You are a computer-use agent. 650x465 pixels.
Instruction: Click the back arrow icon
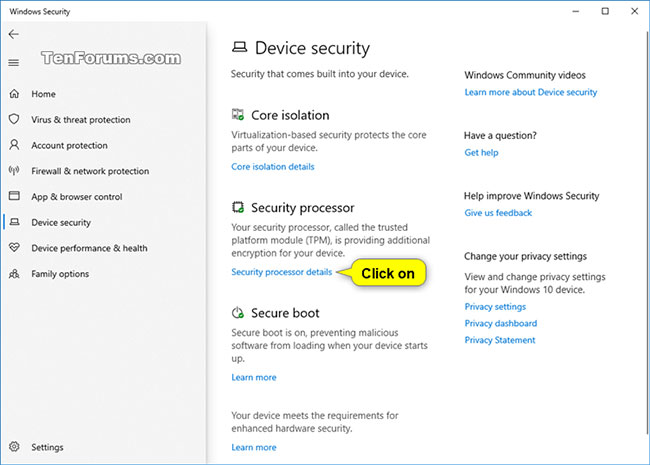pyautogui.click(x=13, y=34)
